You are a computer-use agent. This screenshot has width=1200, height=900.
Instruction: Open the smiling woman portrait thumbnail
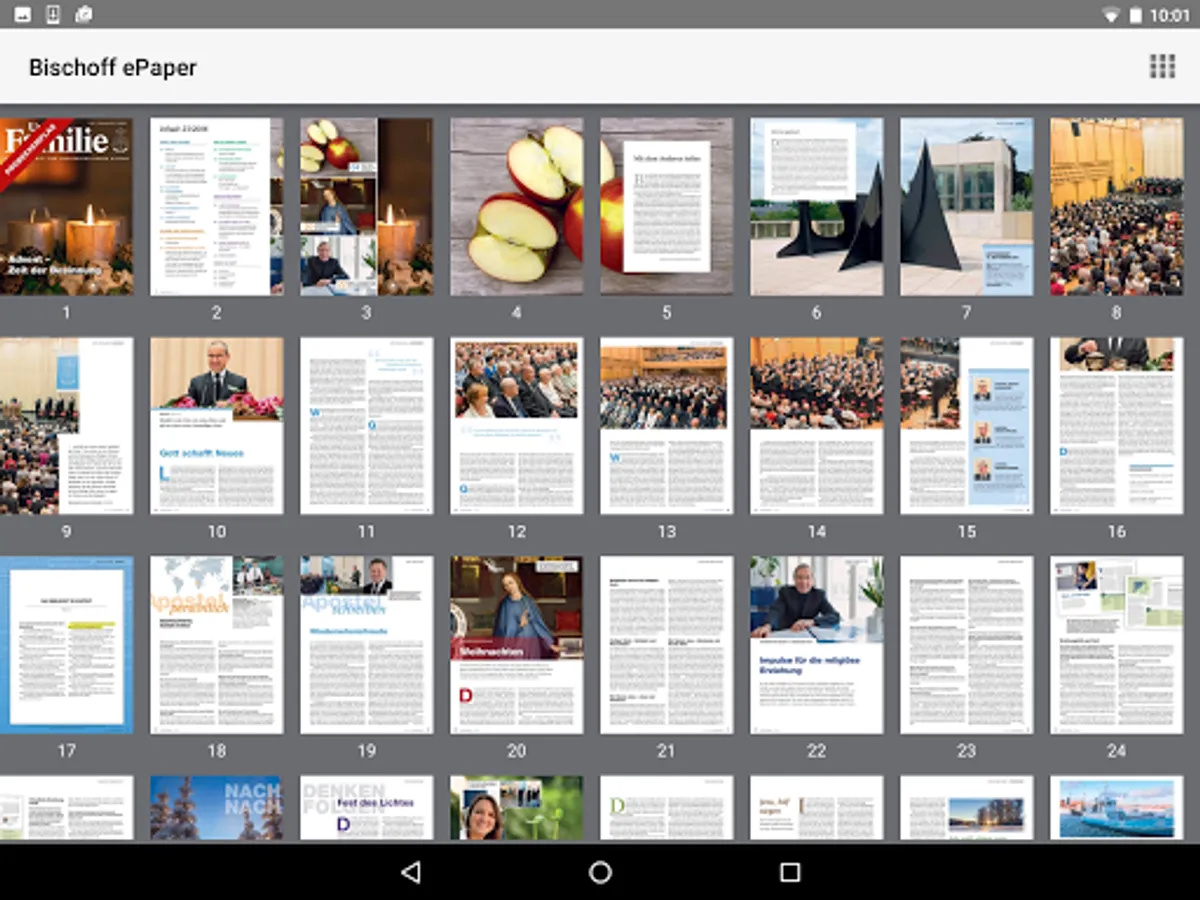(517, 808)
